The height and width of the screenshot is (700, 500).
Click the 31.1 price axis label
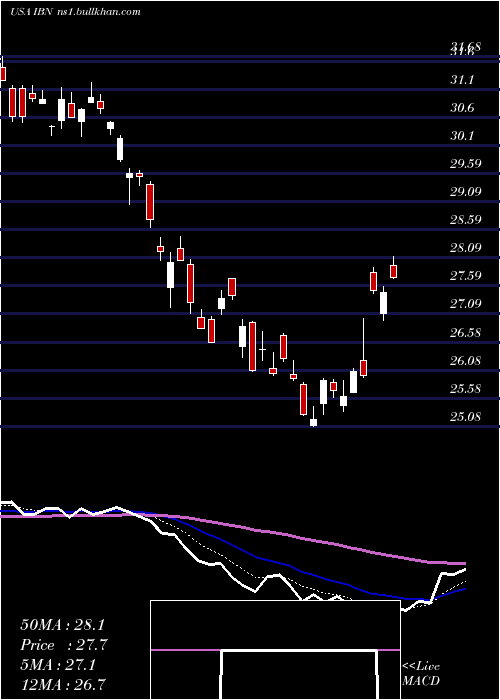point(462,80)
